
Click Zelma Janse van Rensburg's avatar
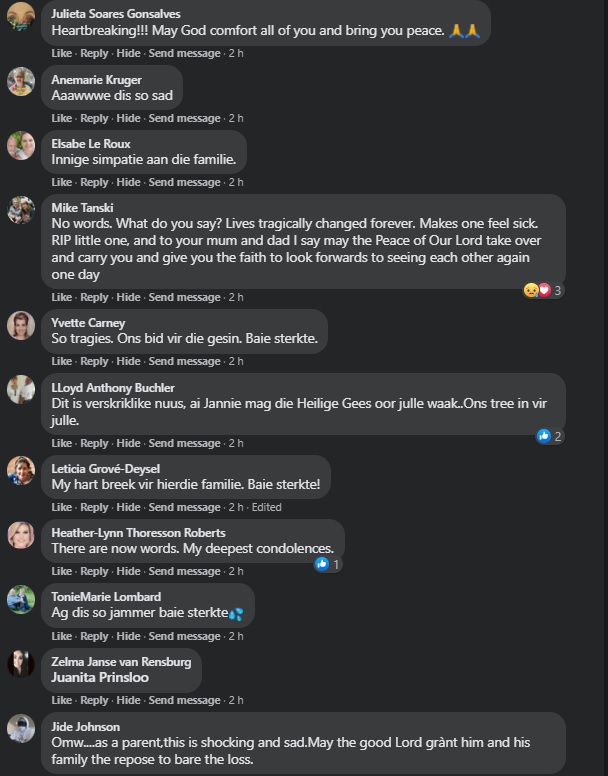pyautogui.click(x=21, y=663)
